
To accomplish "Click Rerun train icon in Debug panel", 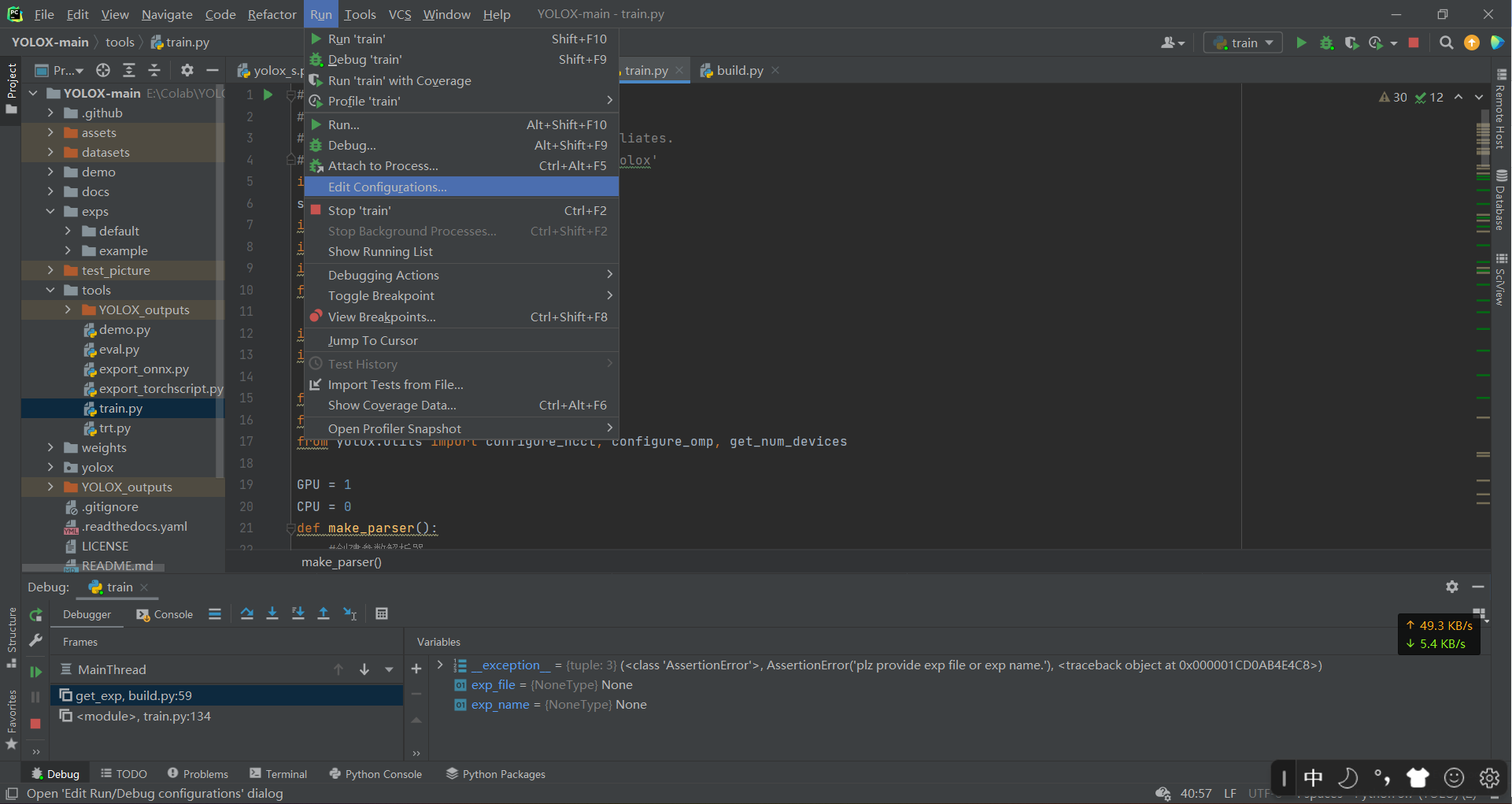I will (35, 614).
